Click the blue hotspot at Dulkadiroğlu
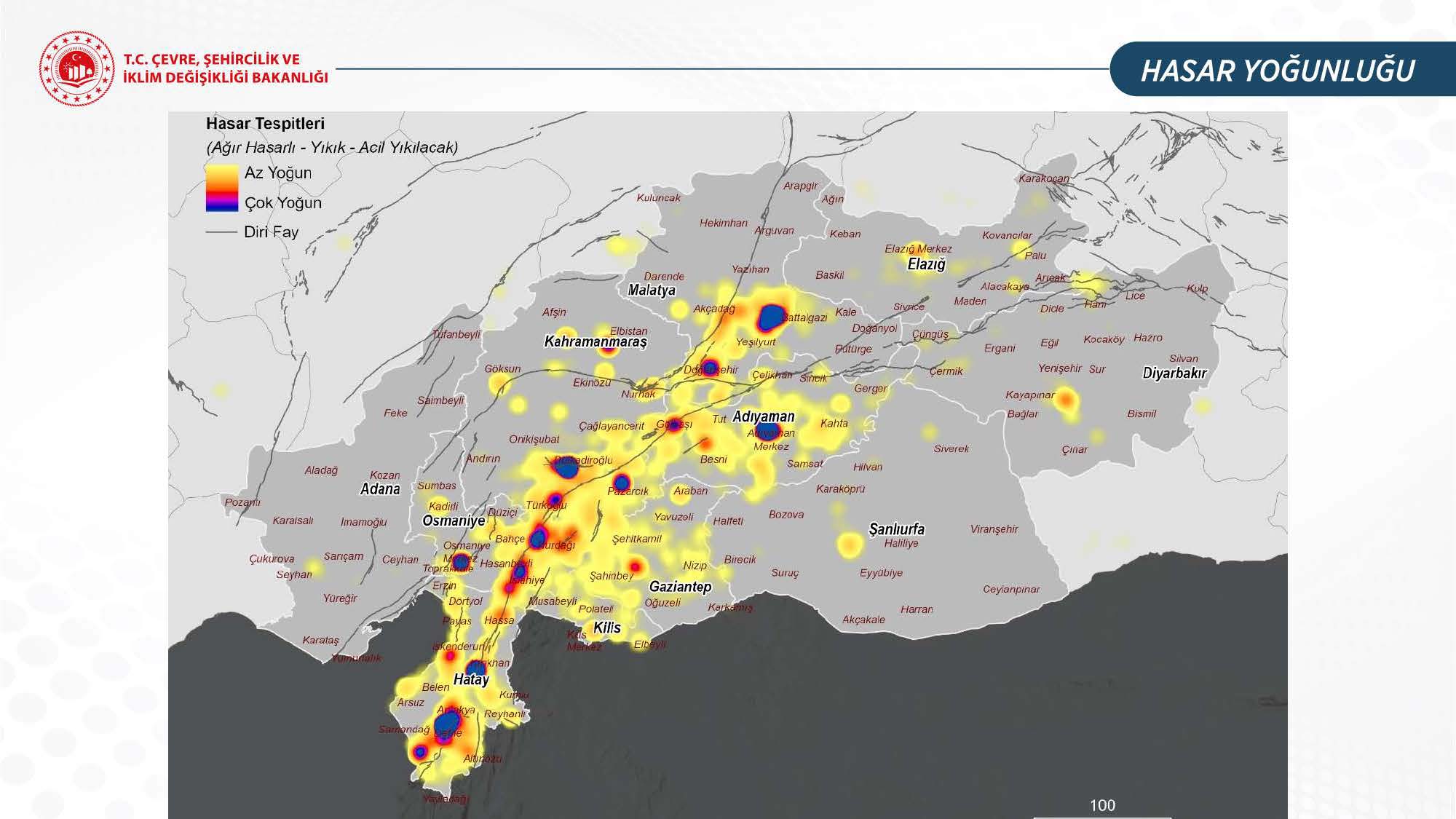 point(566,468)
